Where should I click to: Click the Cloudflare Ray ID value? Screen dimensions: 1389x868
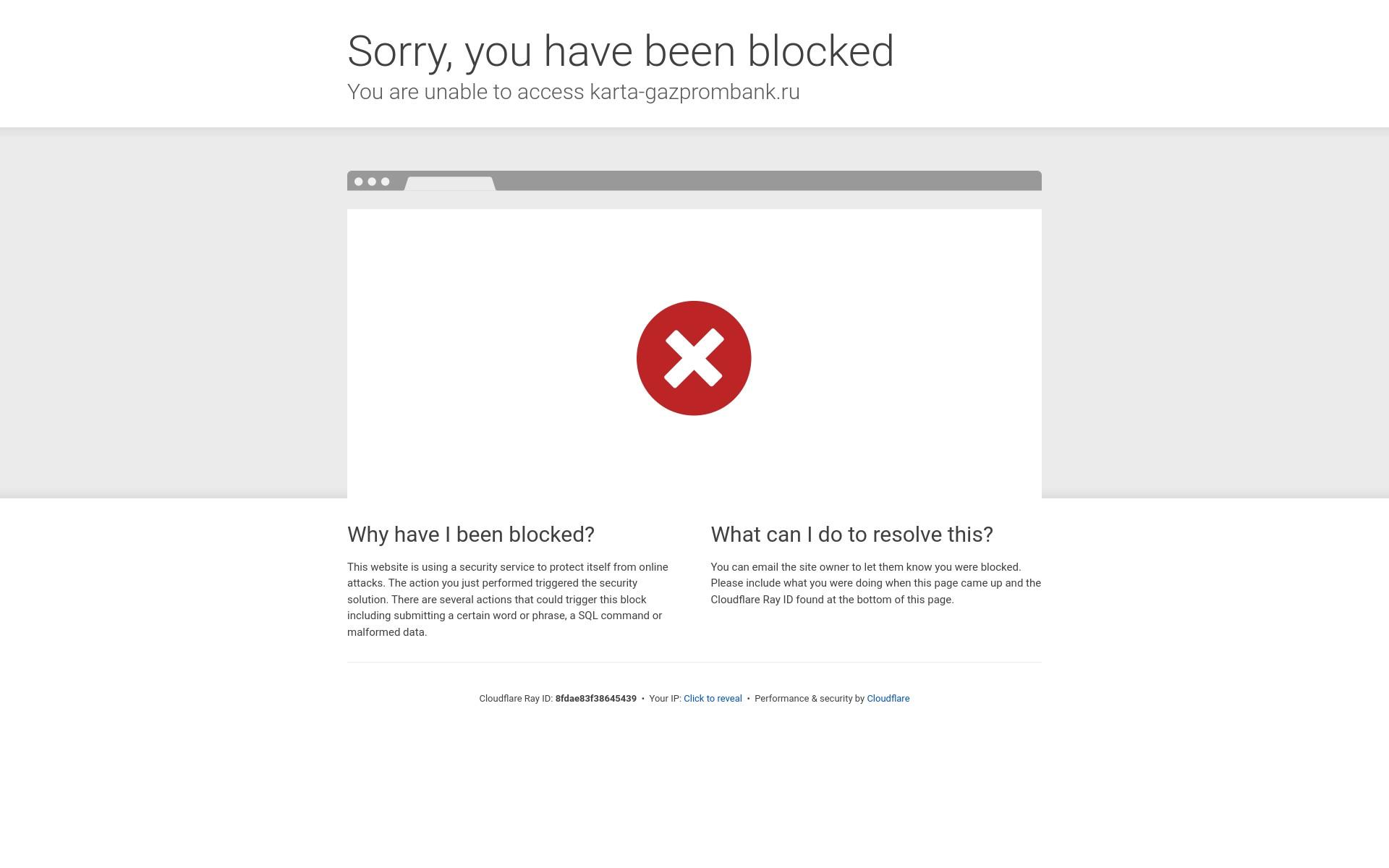click(x=596, y=699)
